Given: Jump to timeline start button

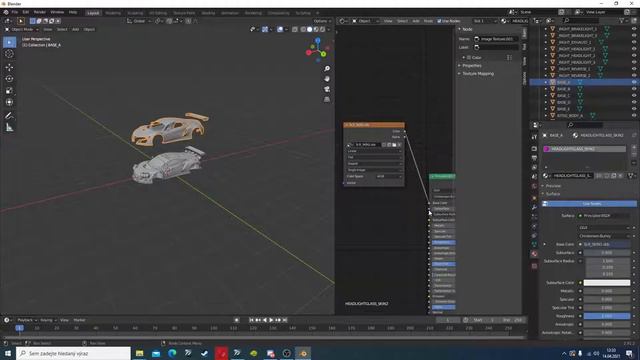Looking at the screenshot, I should 251,320.
